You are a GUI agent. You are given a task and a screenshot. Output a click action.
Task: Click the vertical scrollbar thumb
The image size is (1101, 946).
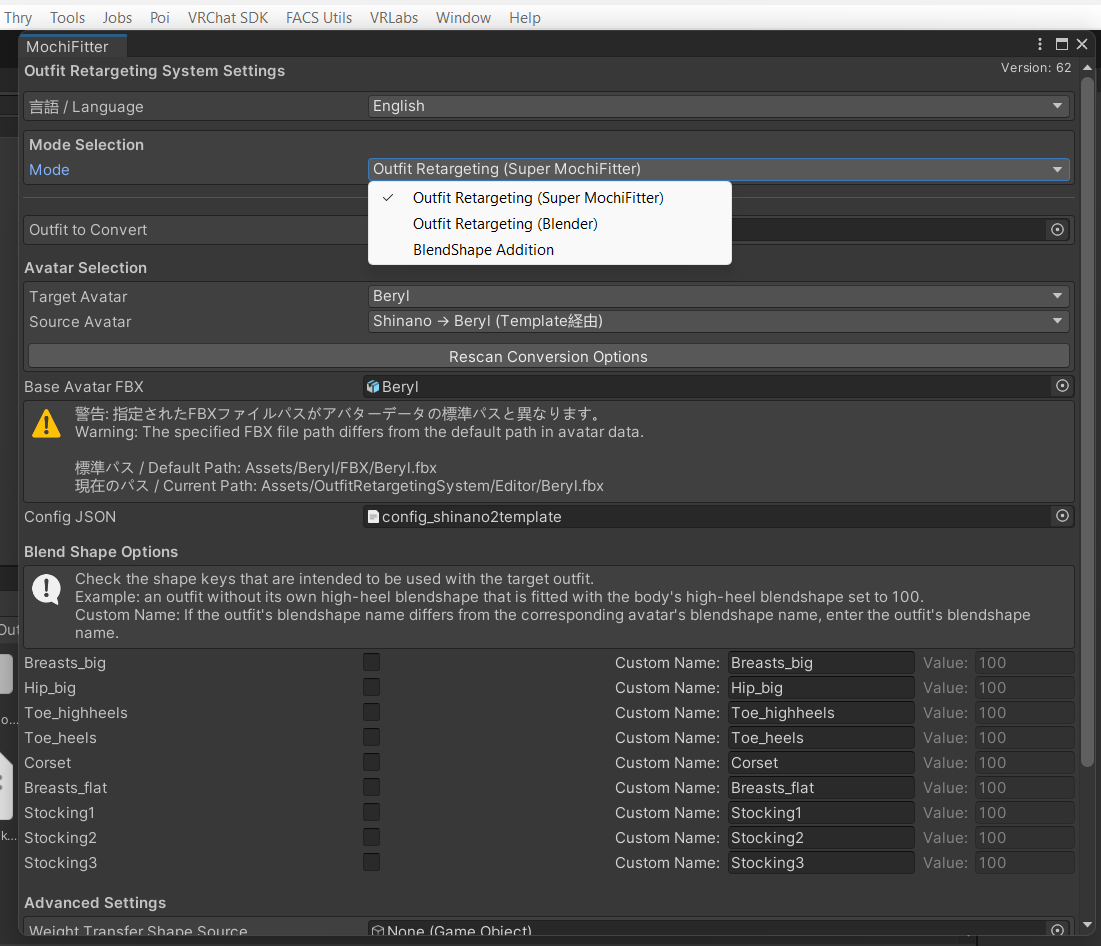coord(1087,421)
